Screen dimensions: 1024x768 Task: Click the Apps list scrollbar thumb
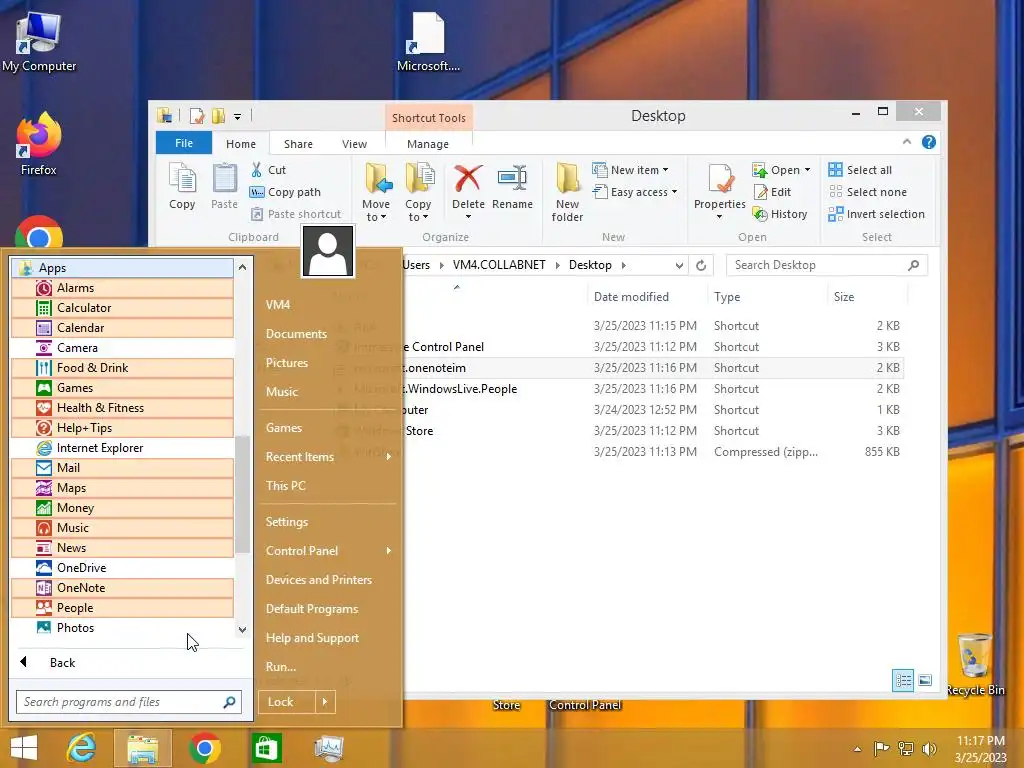242,494
